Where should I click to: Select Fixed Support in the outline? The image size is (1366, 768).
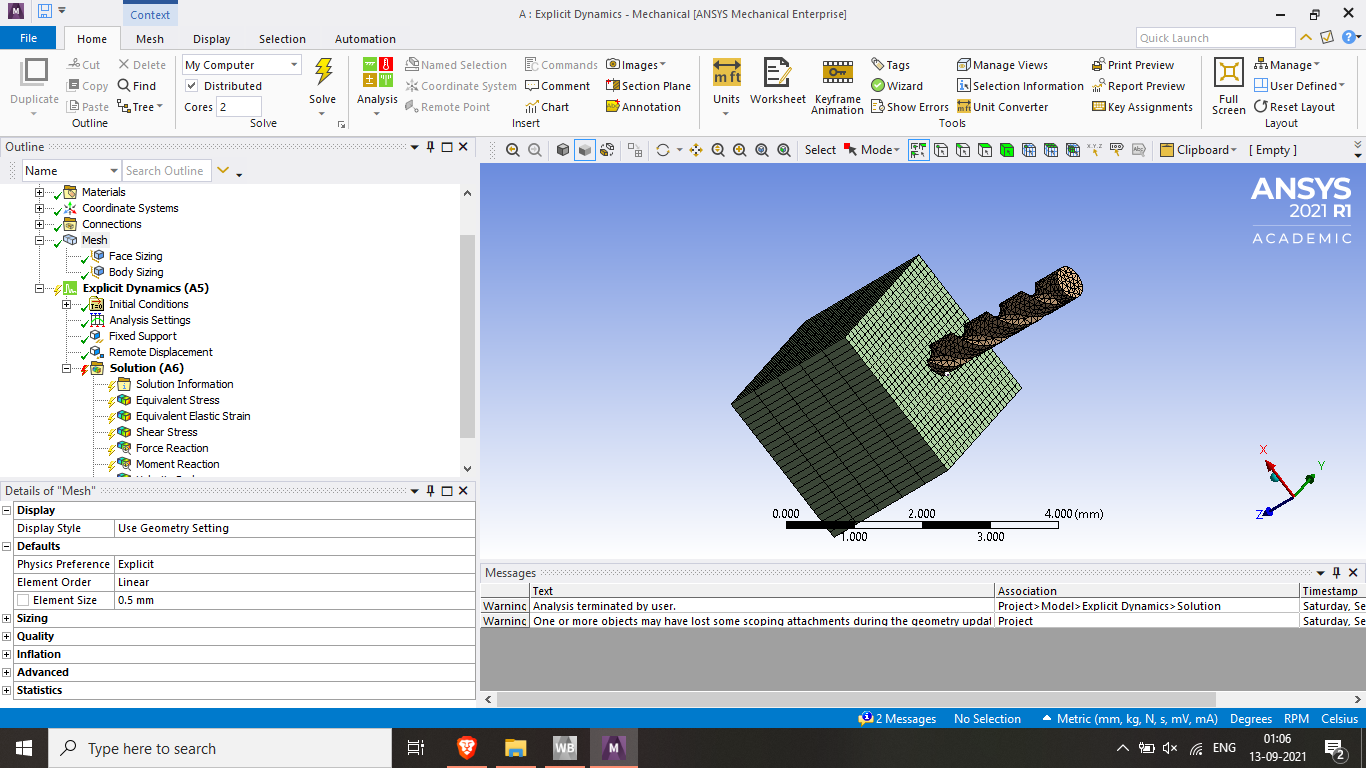pos(142,336)
